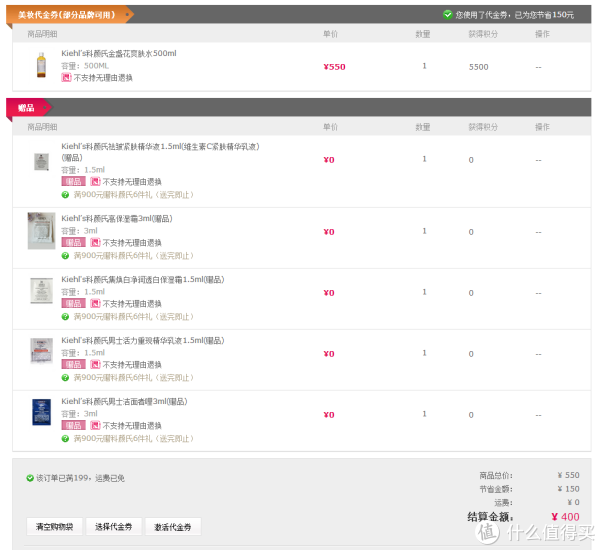Open the 男士洁面者喱3ml gift link
The image size is (600, 550).
[x=124, y=401]
